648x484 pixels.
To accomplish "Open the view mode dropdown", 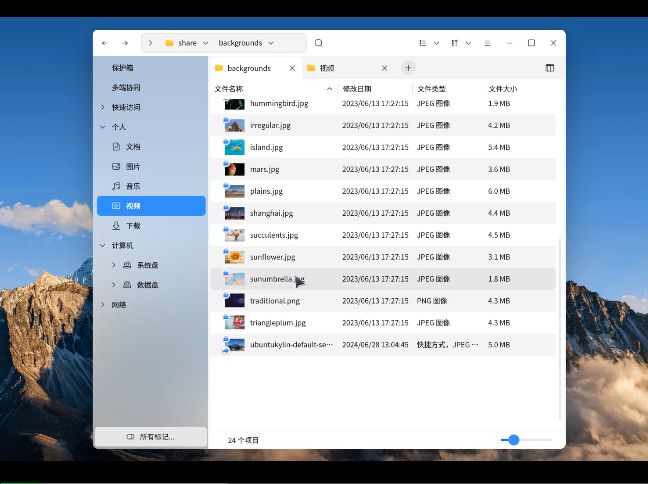I will point(427,43).
